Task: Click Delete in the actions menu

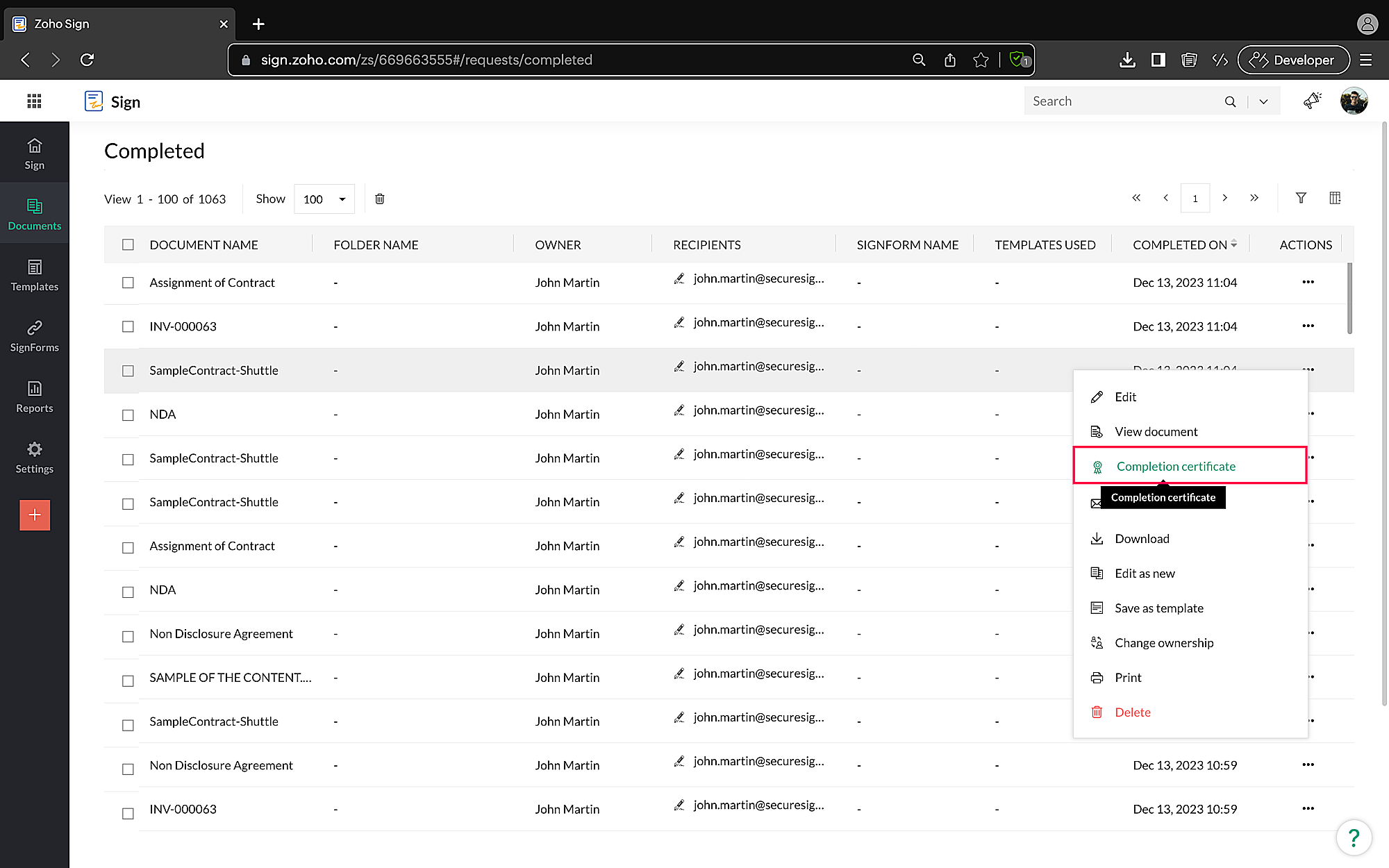Action: coord(1132,712)
